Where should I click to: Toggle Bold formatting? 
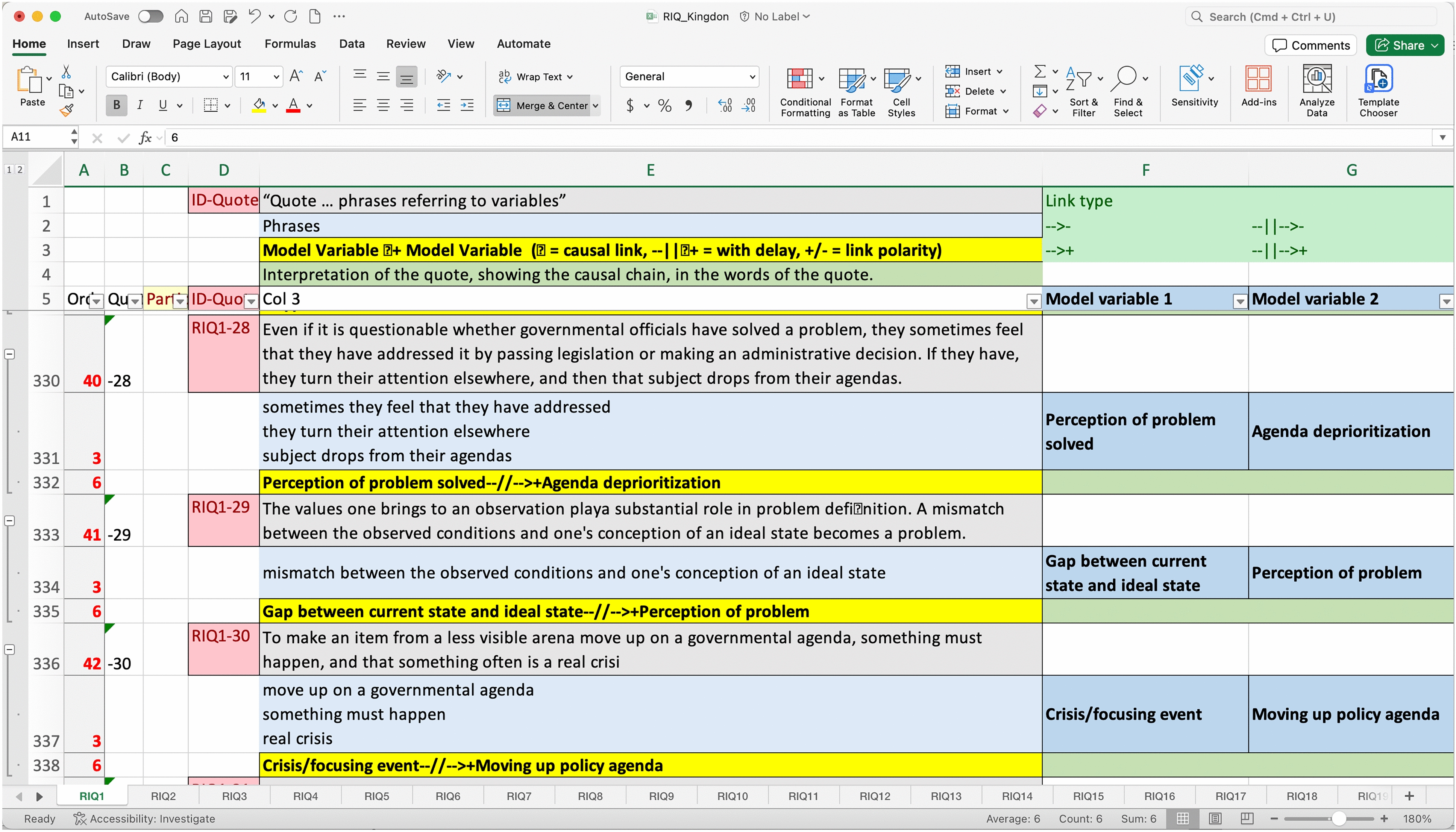[x=117, y=105]
